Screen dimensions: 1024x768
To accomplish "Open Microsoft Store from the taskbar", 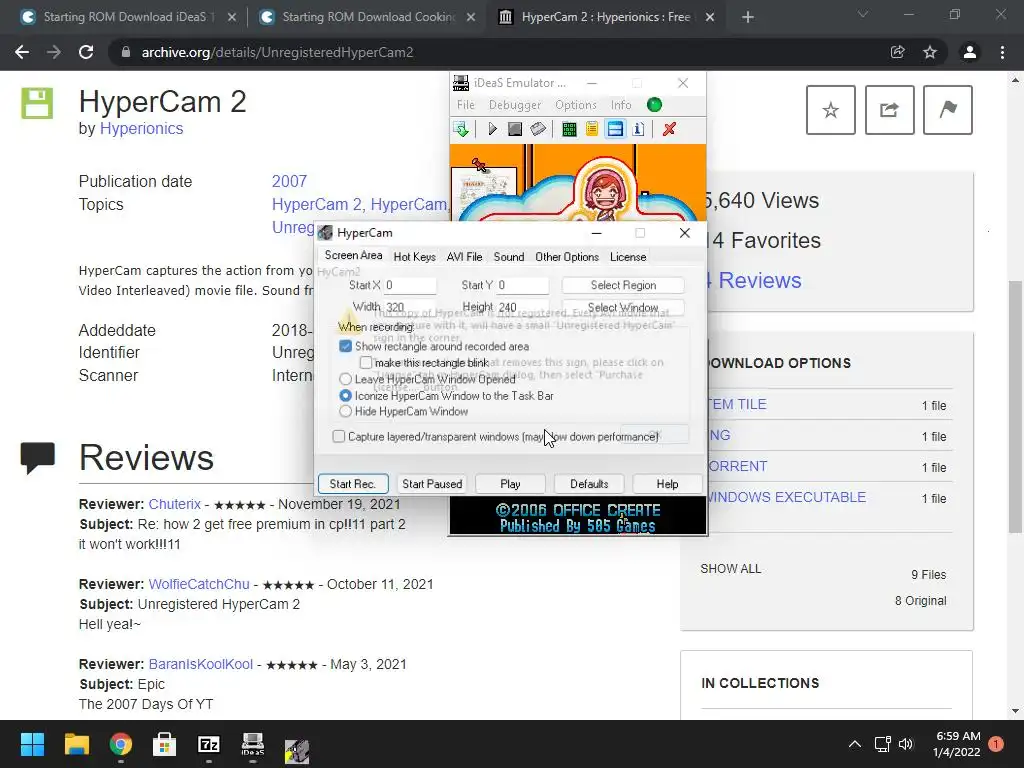I will click(164, 744).
